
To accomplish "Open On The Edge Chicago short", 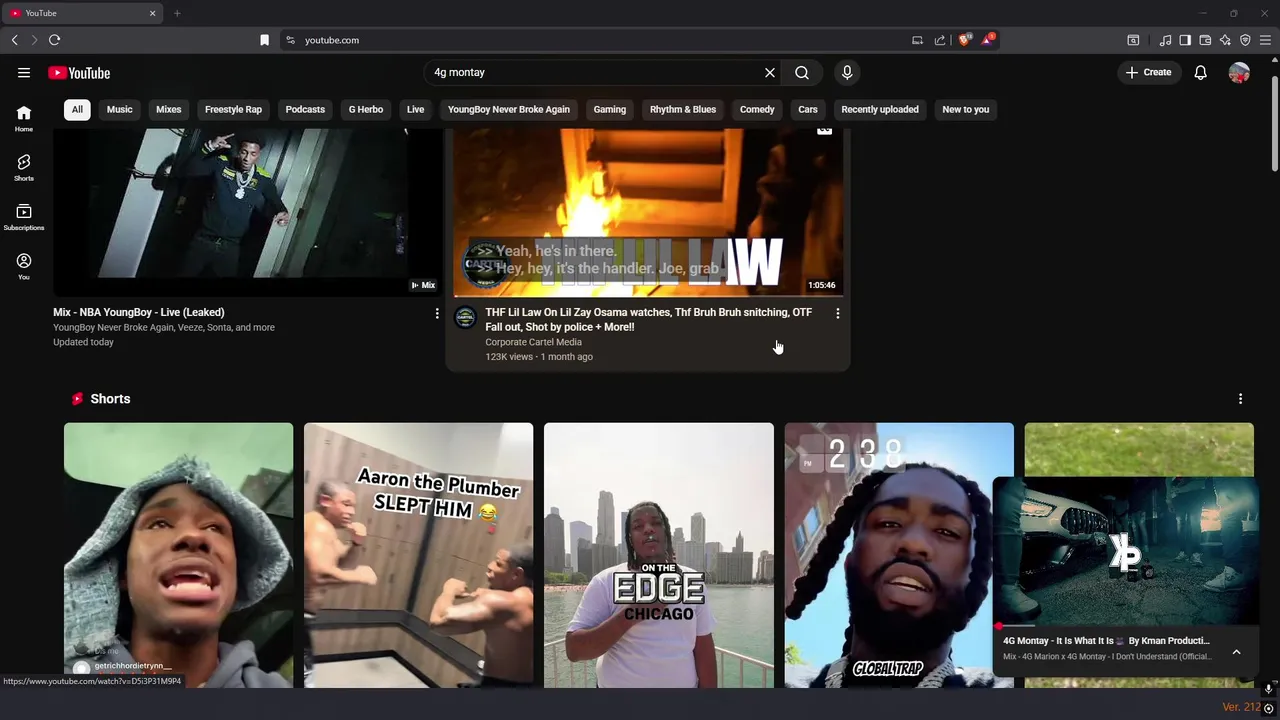I will click(x=659, y=555).
